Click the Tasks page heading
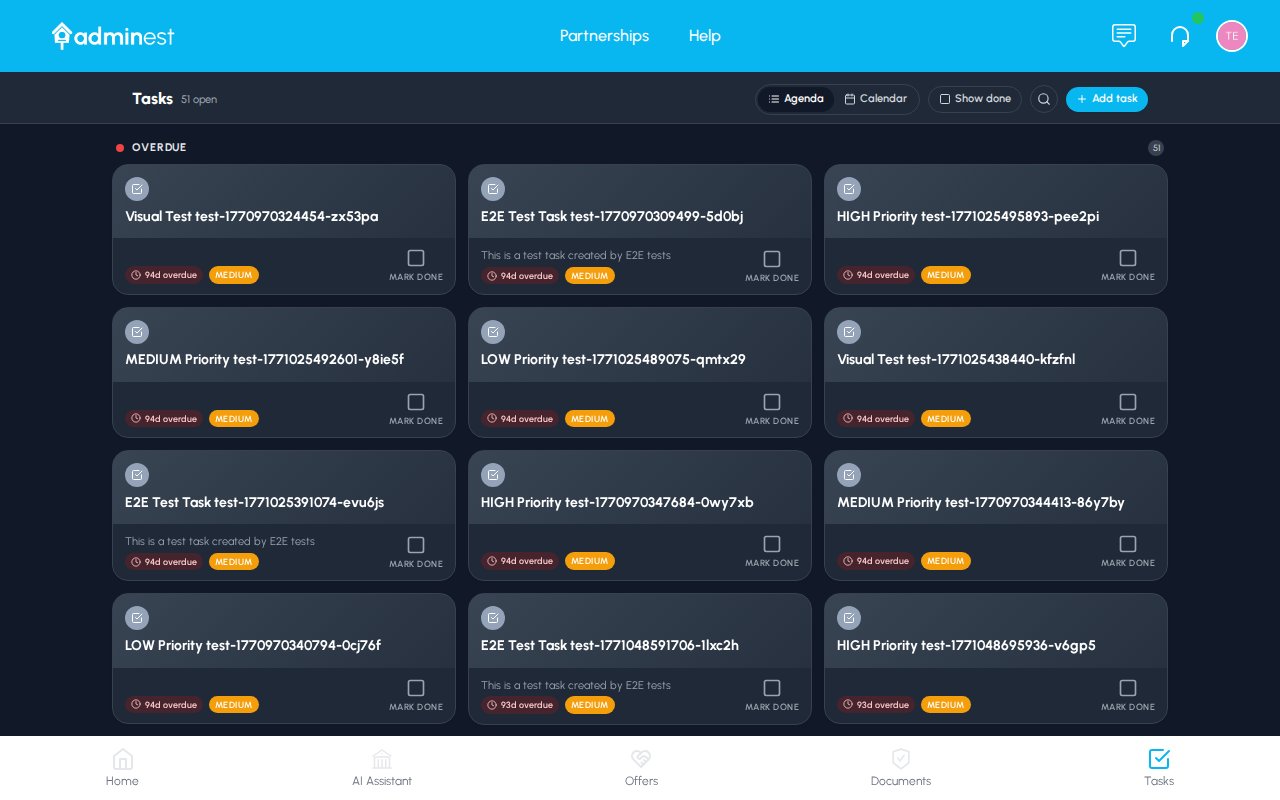The width and height of the screenshot is (1280, 800). pos(153,99)
